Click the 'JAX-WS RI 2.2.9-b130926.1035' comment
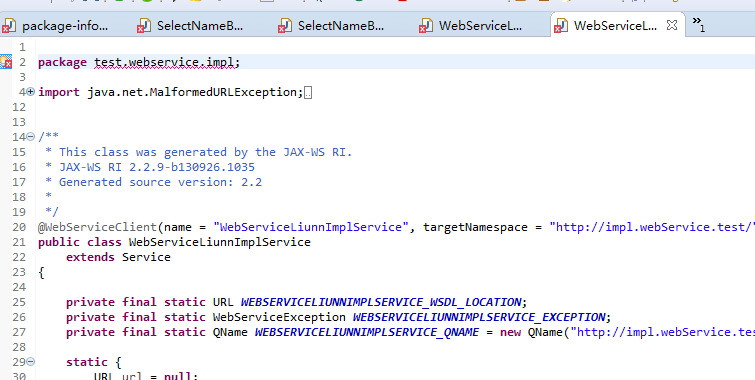 [157, 167]
